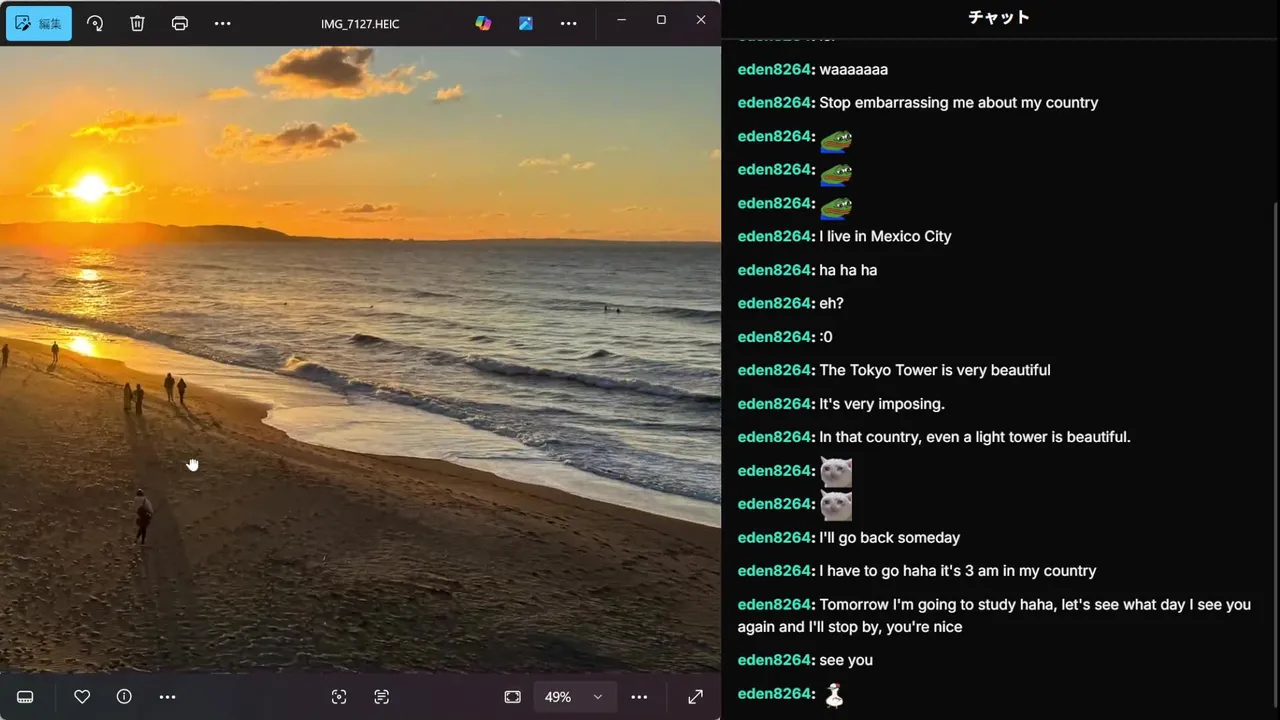This screenshot has width=1280, height=720.
Task: Click the ':0' chat message
Action: tap(825, 337)
